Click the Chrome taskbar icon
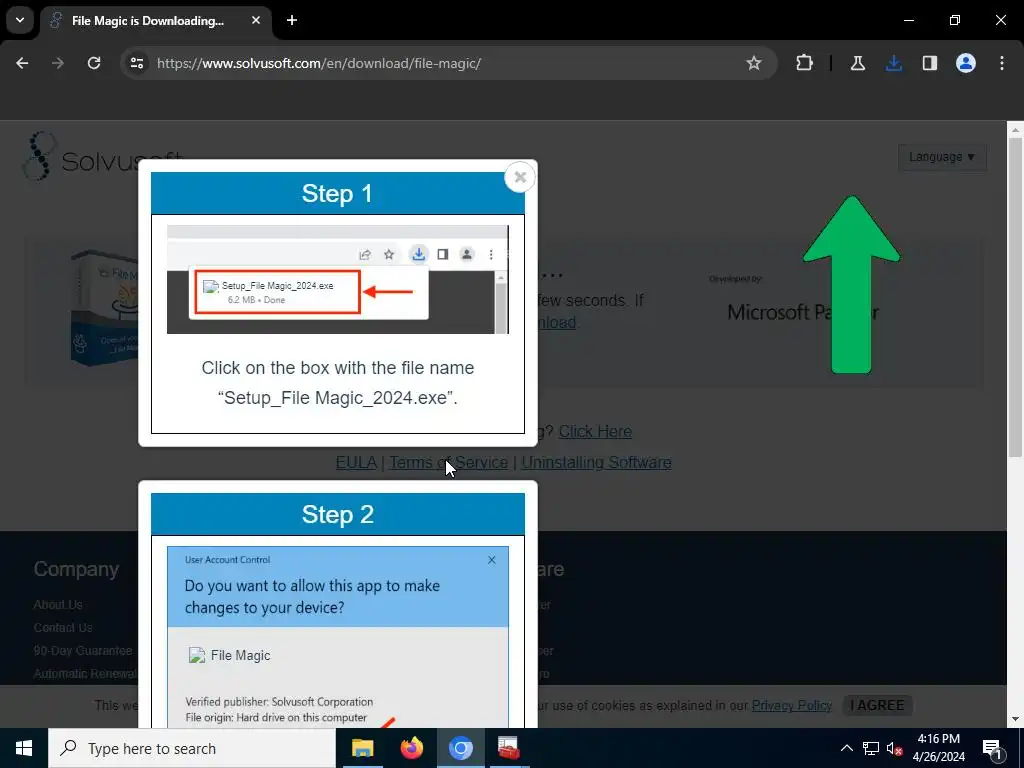 click(x=460, y=748)
